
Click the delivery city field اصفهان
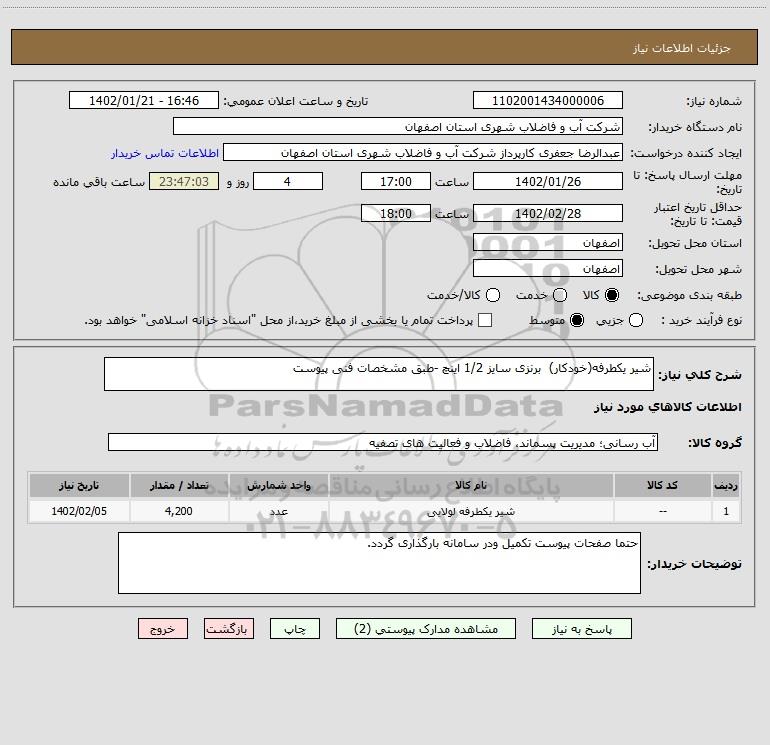[x=548, y=269]
